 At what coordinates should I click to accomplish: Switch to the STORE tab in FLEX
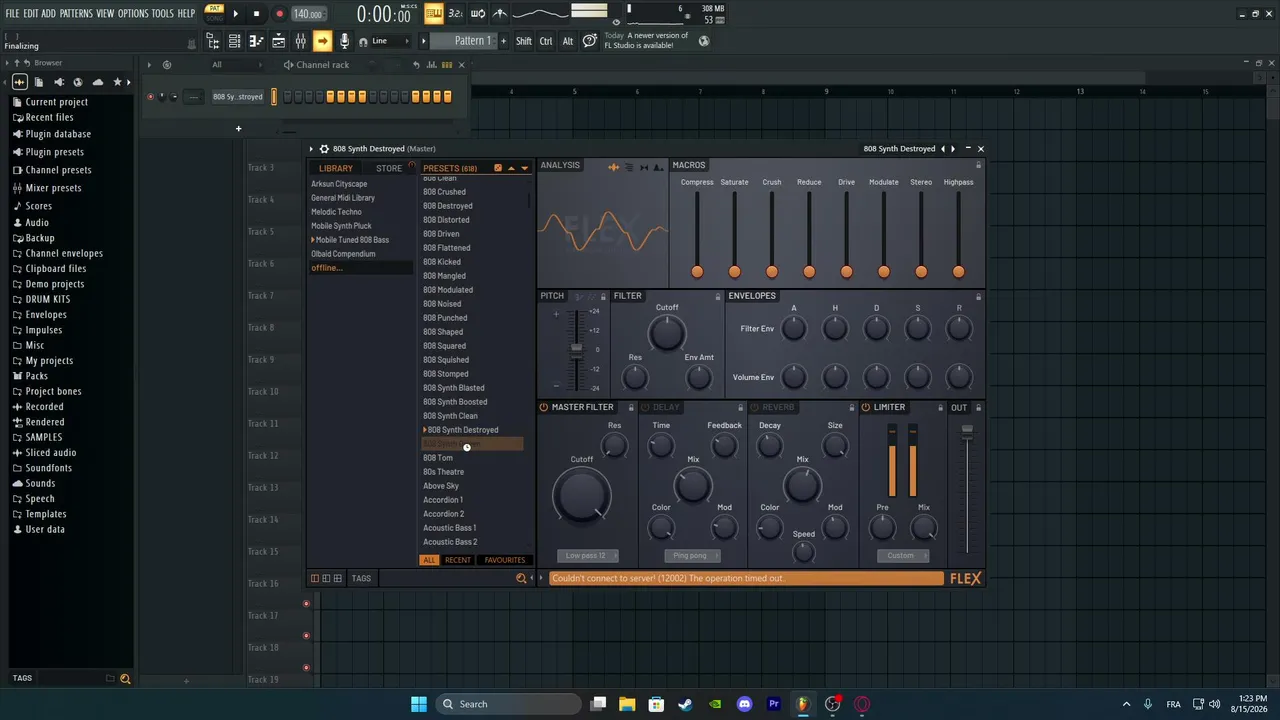click(389, 168)
